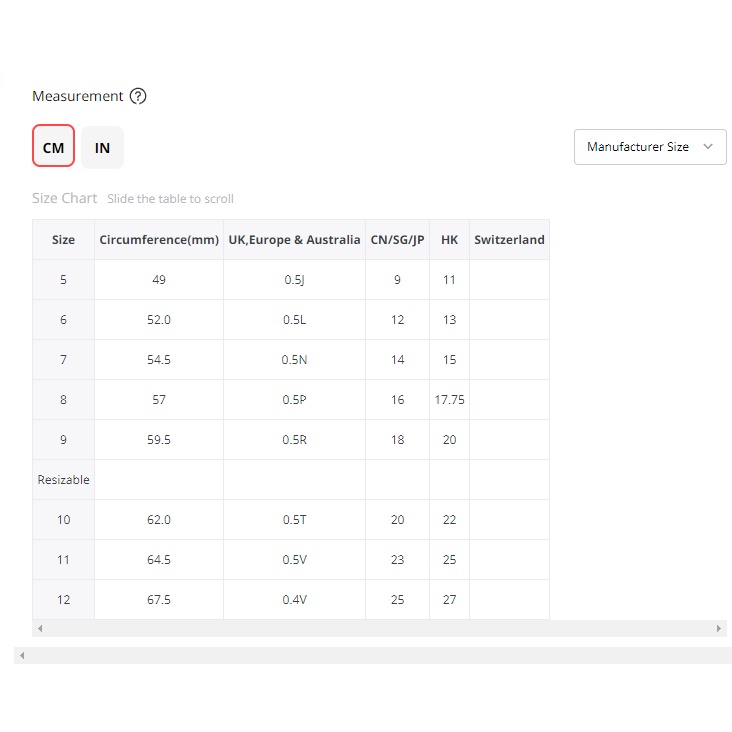Switch measurement units to CM
The height and width of the screenshot is (732, 732).
(x=53, y=147)
